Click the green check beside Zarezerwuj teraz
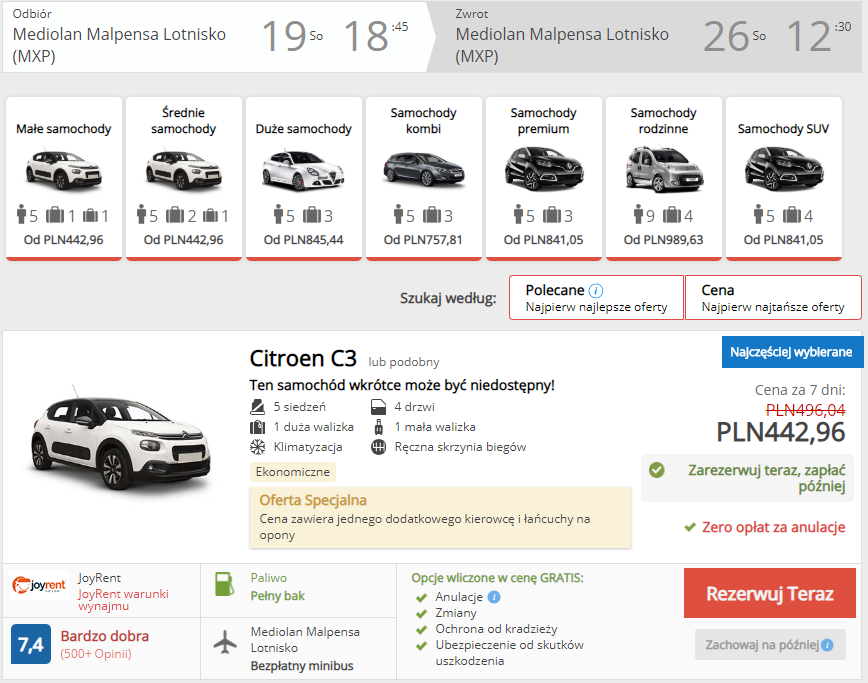 (x=657, y=470)
